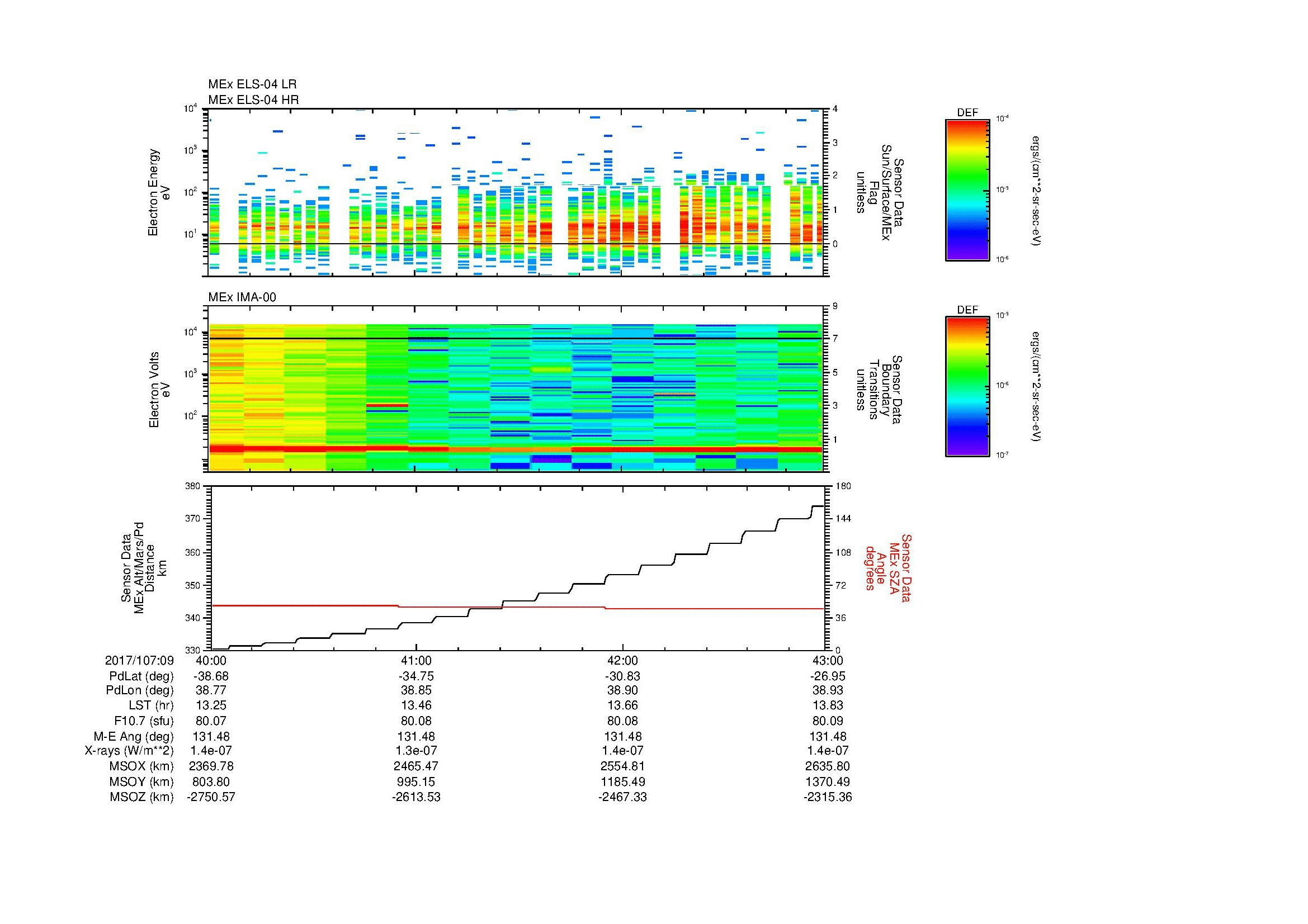Click the PdLat value "-38.68"
1308x924 pixels.
coord(211,676)
